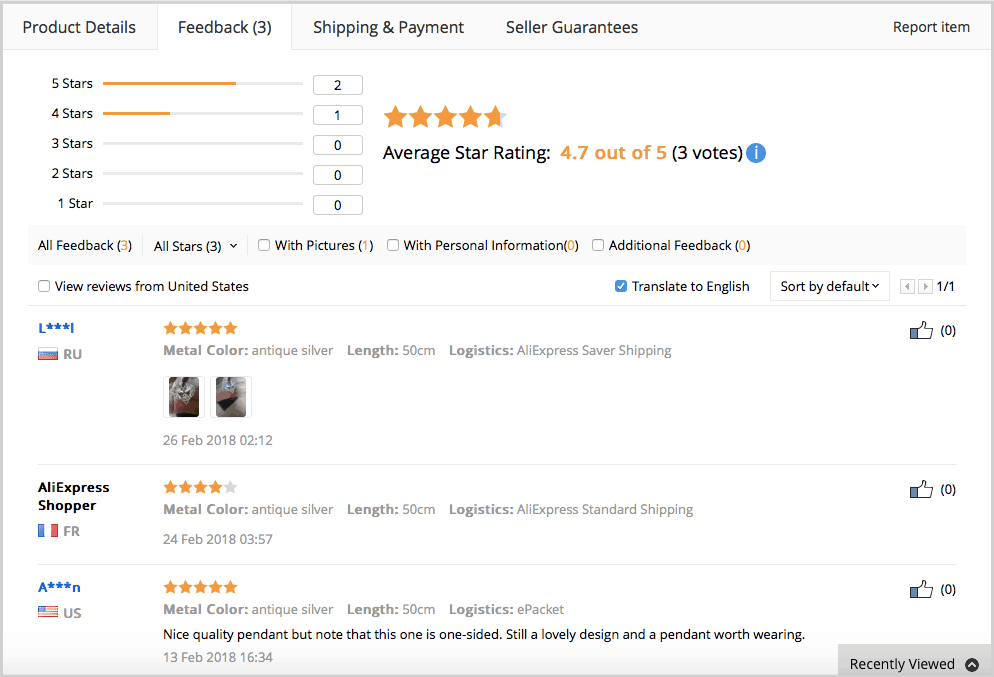
Task: Click the previous page arrow icon
Action: [905, 286]
